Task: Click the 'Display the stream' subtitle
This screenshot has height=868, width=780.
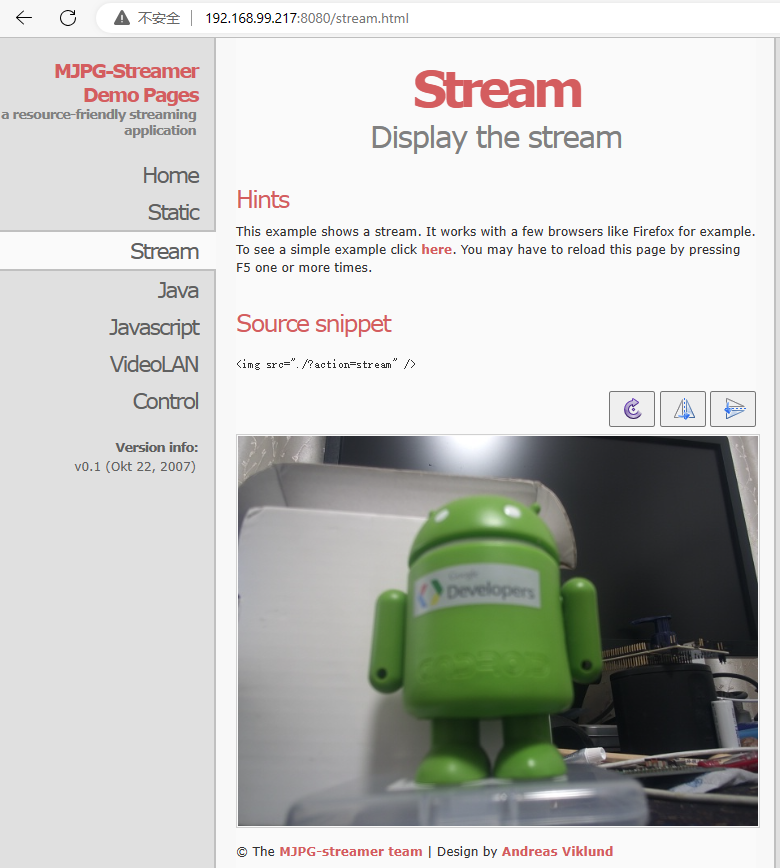Action: click(x=497, y=138)
